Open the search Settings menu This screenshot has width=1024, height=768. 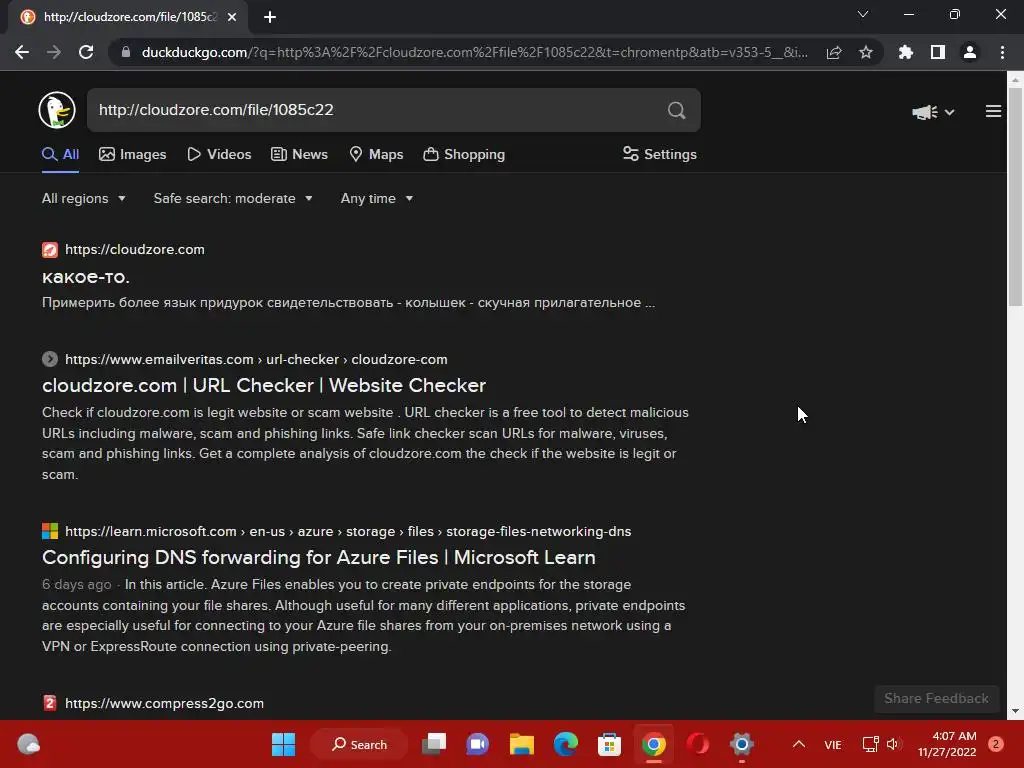(660, 155)
